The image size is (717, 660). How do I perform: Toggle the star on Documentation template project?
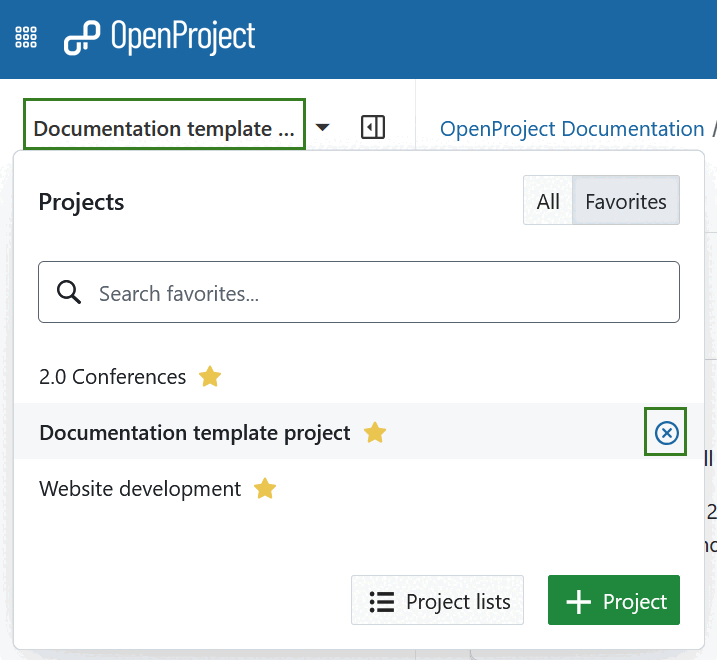click(x=375, y=433)
